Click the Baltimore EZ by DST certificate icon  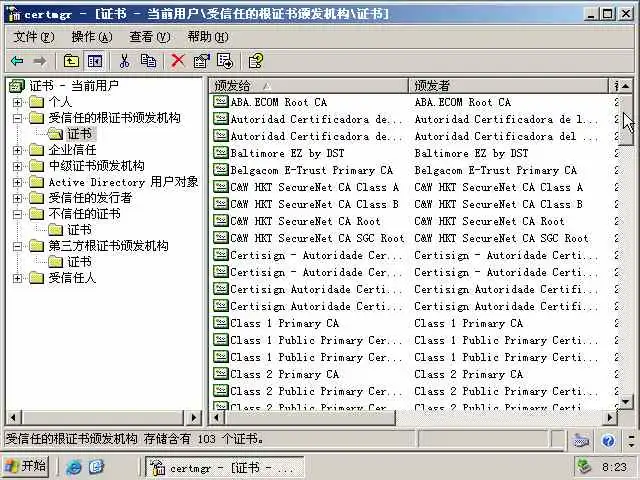[x=220, y=153]
